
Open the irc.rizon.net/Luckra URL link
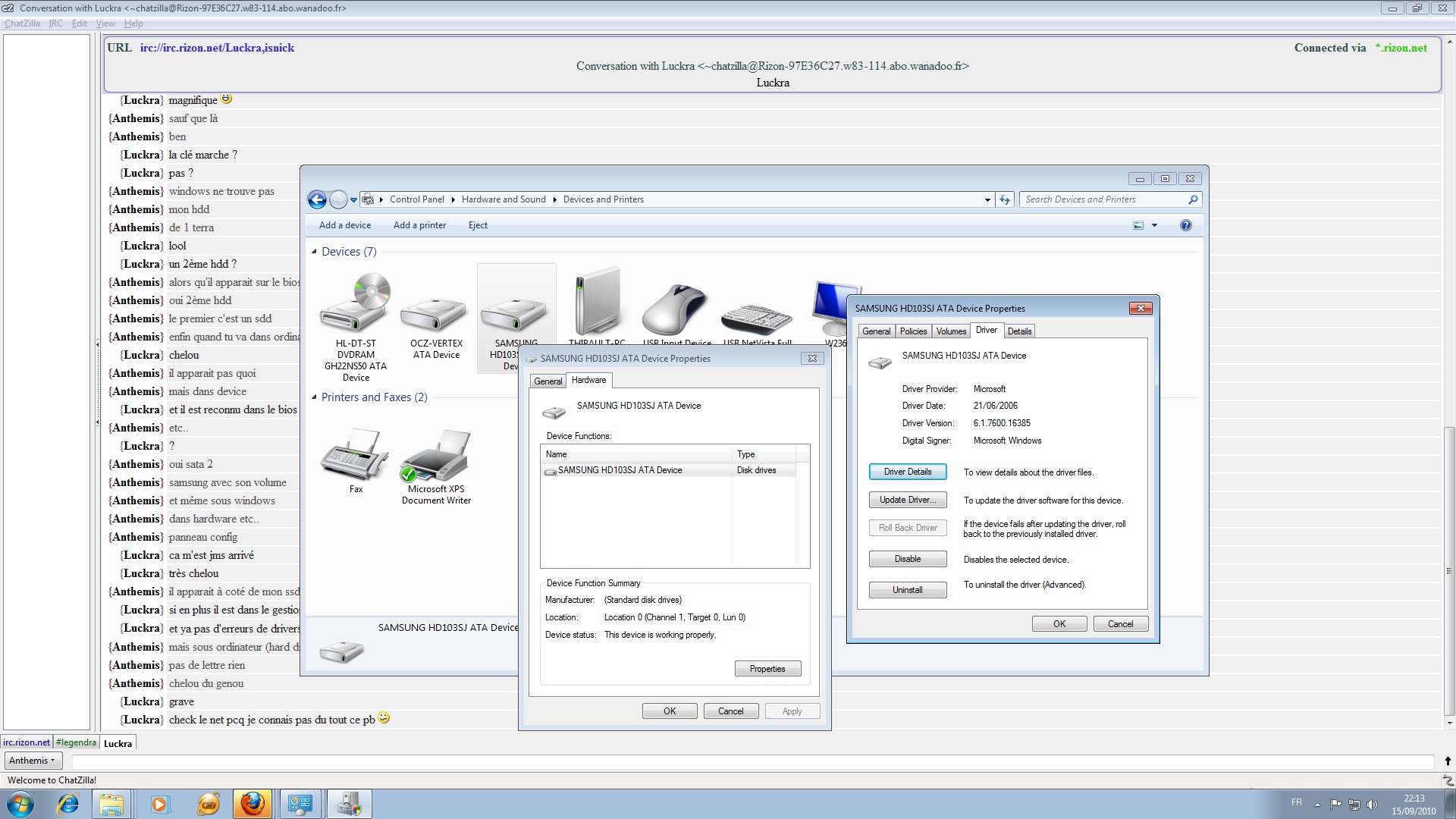217,48
